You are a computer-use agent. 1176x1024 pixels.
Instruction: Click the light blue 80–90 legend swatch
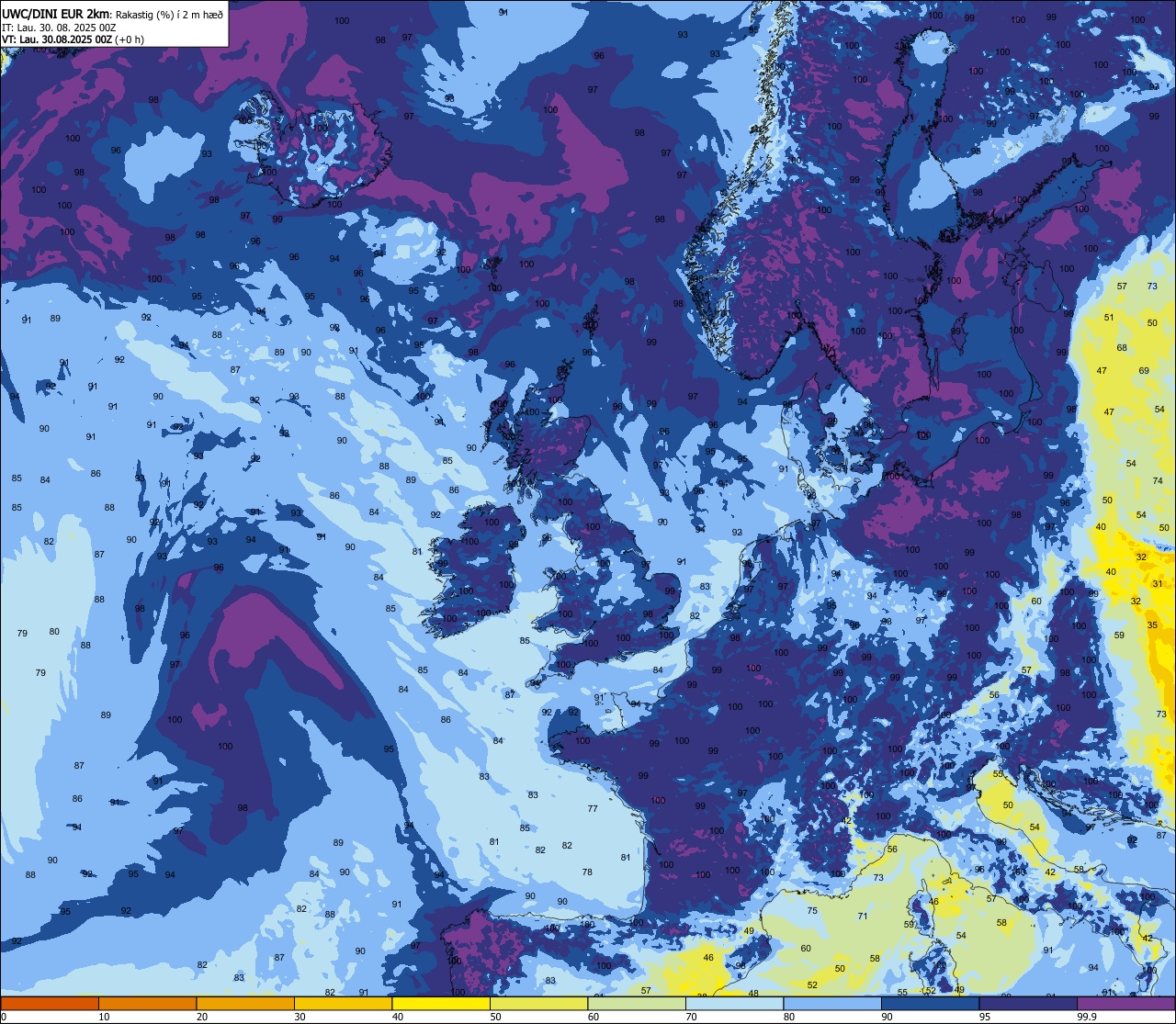832,1003
